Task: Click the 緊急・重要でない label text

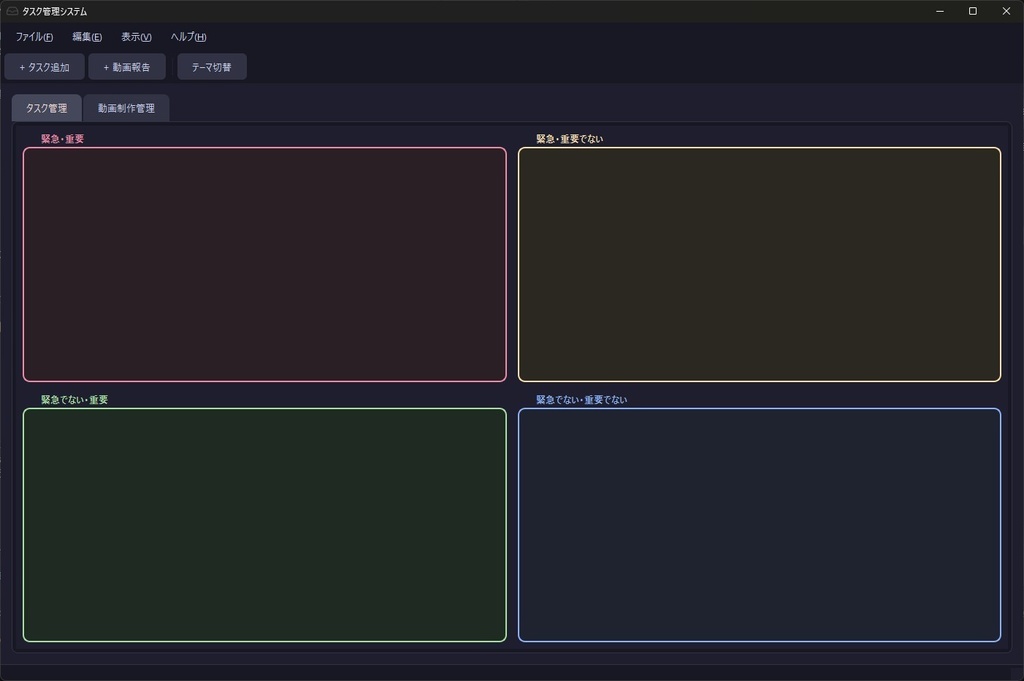Action: tap(569, 139)
